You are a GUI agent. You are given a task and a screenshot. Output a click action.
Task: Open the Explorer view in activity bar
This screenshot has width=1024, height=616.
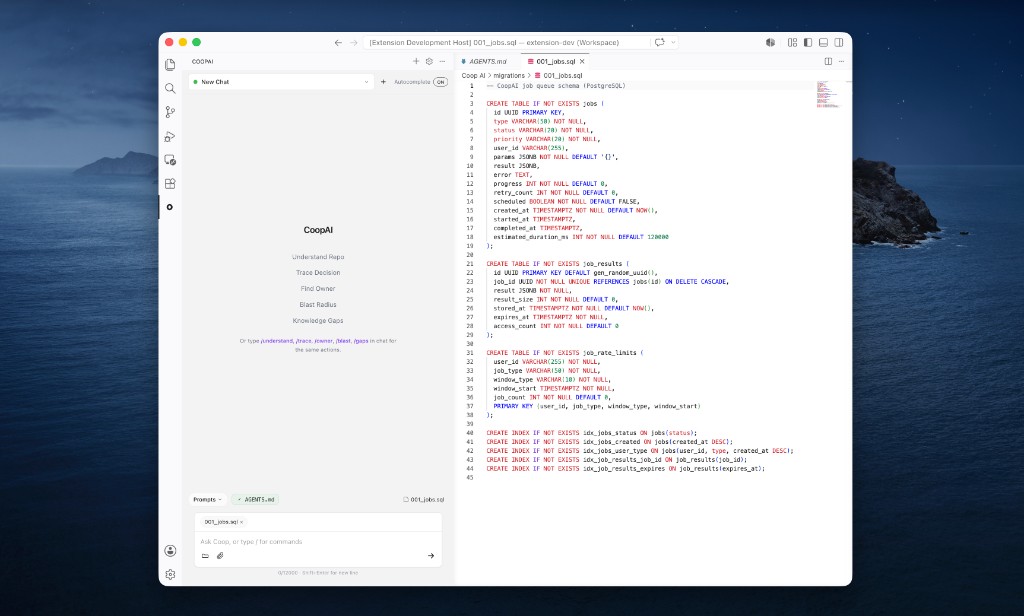pyautogui.click(x=170, y=65)
